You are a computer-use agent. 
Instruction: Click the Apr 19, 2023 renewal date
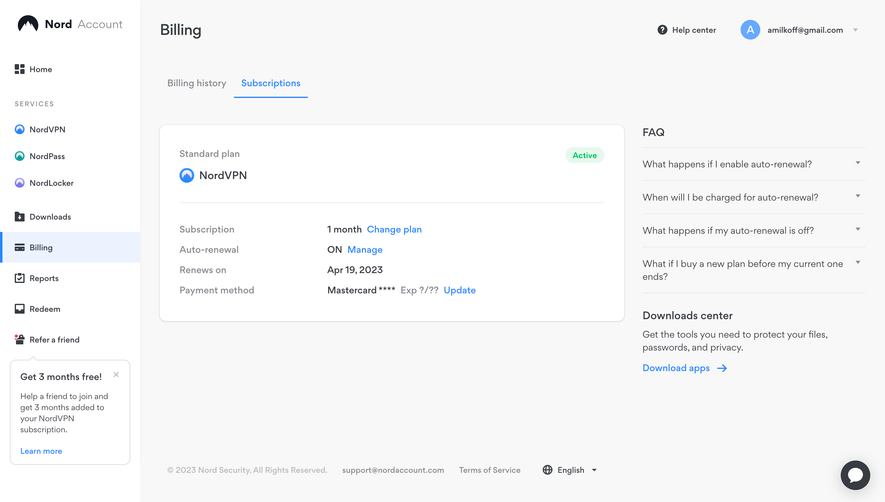[355, 270]
